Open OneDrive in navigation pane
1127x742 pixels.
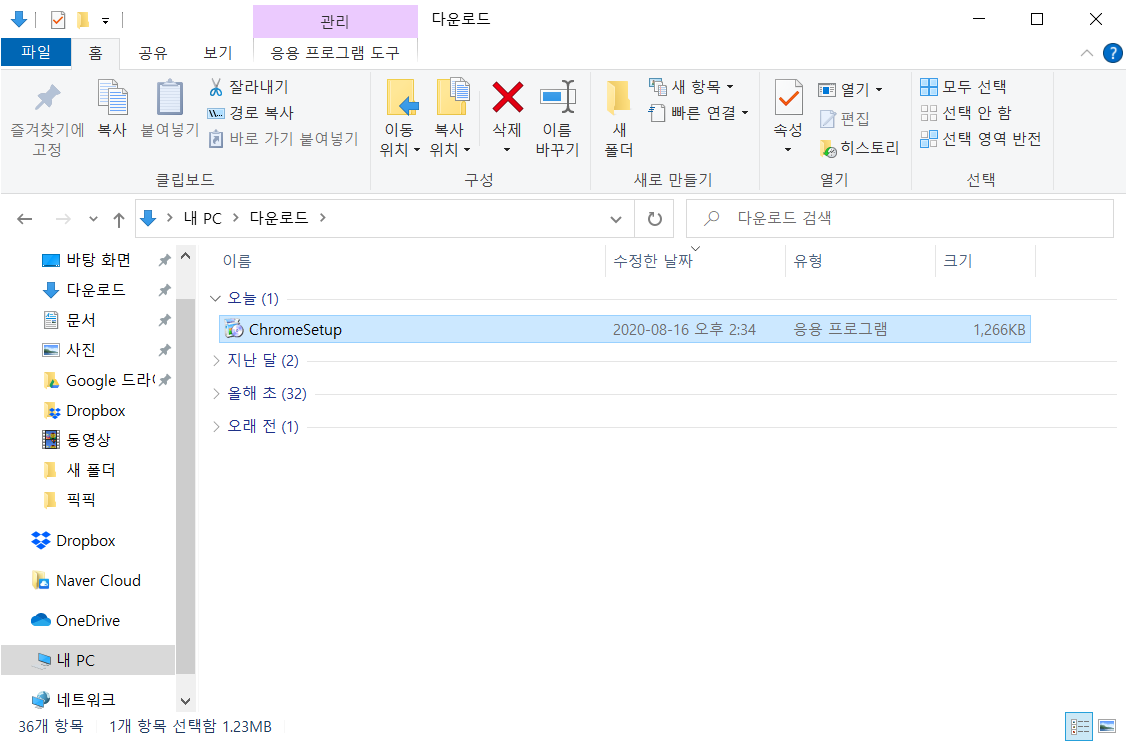pyautogui.click(x=75, y=620)
